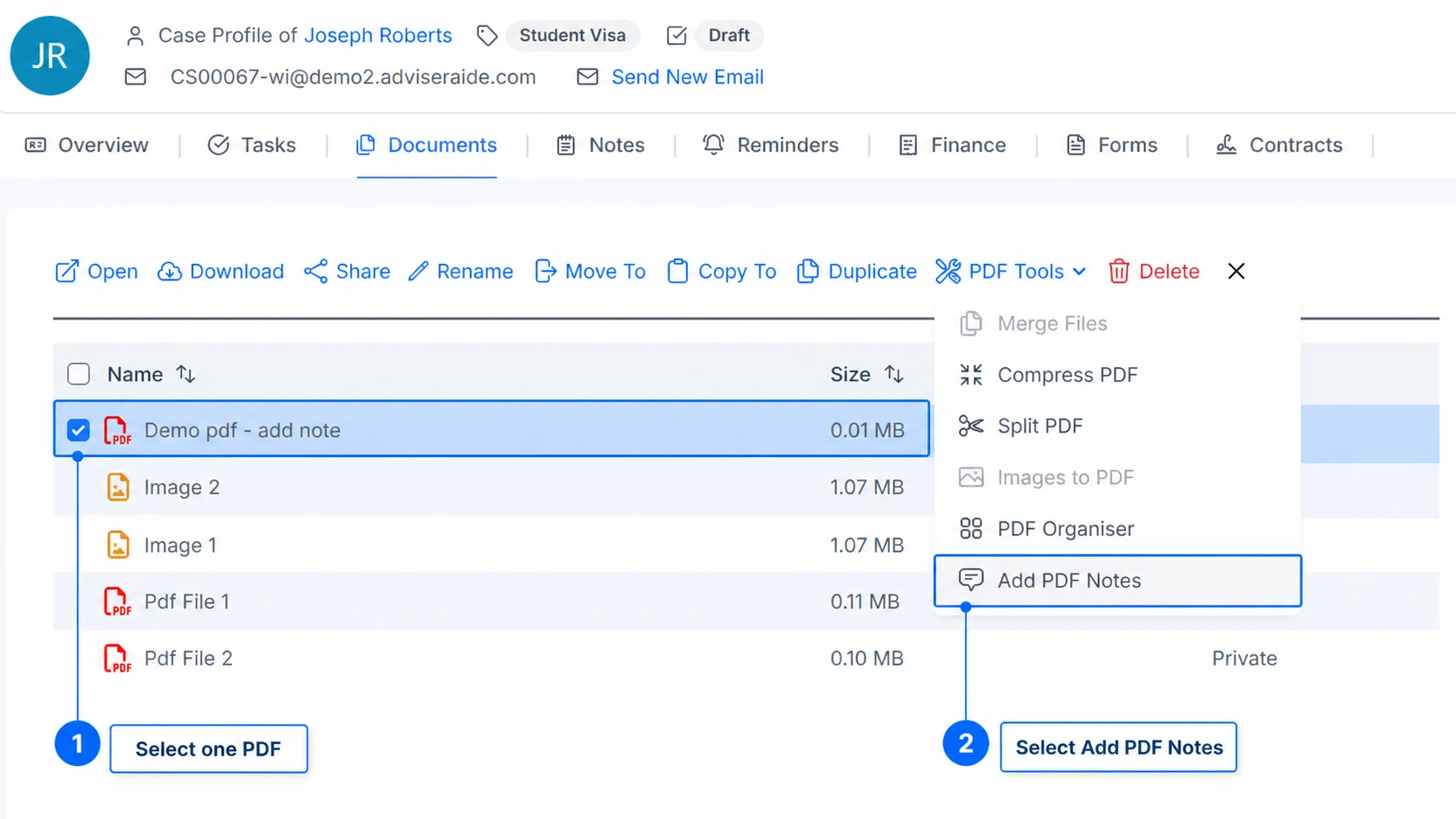This screenshot has height=819, width=1456.
Task: Click the 1.07 MB size of Image 1
Action: pos(867,545)
